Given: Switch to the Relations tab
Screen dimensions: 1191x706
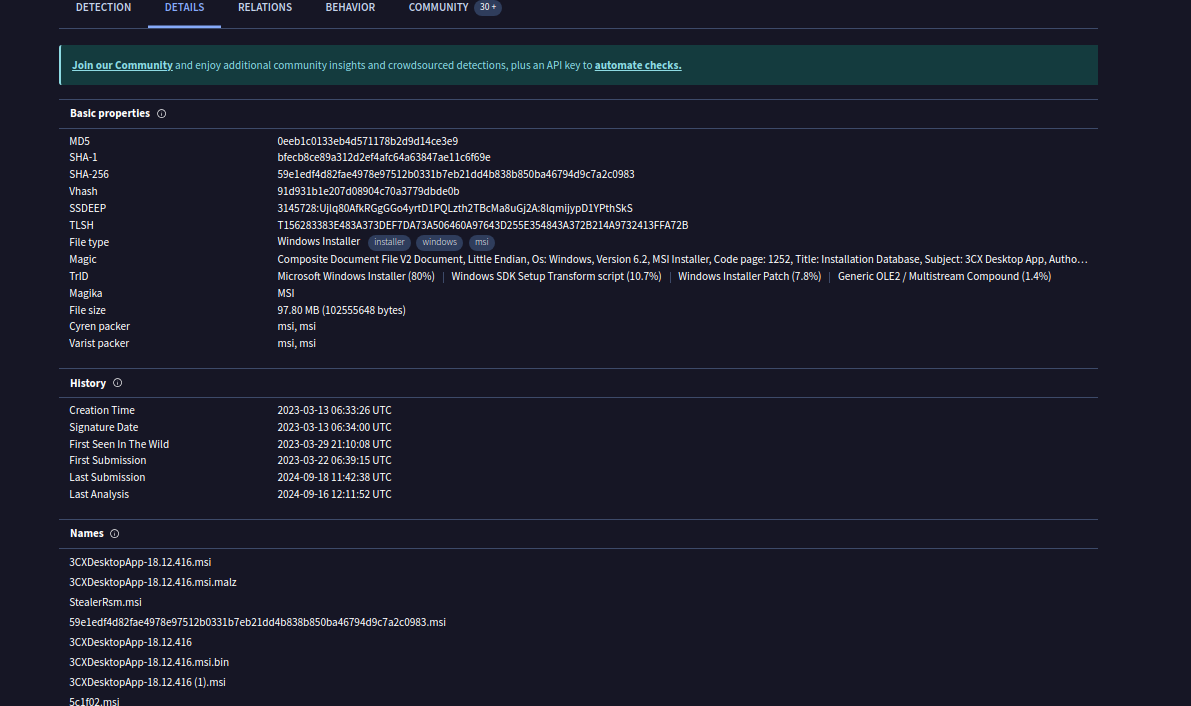Looking at the screenshot, I should [265, 8].
